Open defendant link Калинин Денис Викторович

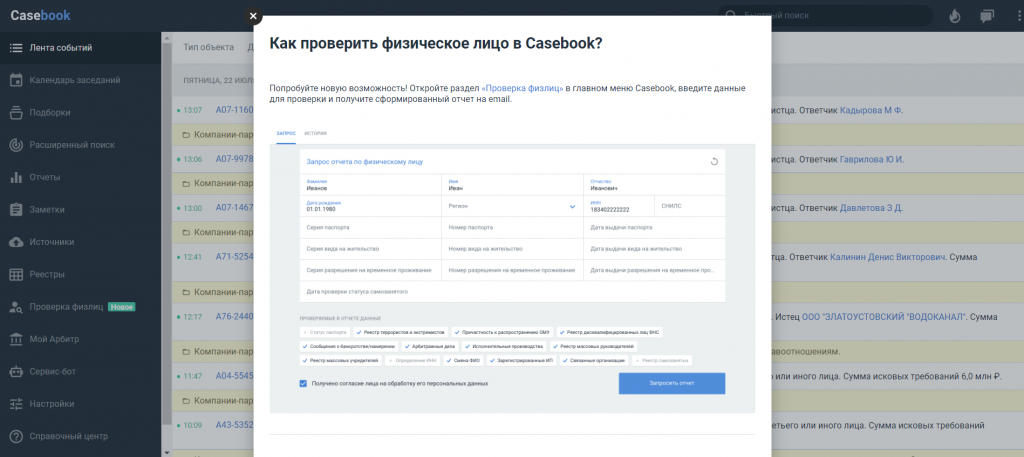coord(888,257)
